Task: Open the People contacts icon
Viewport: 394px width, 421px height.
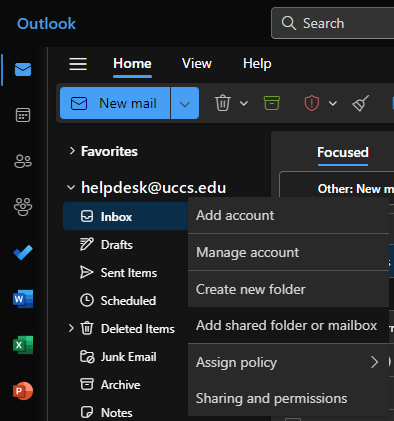Action: (x=23, y=161)
